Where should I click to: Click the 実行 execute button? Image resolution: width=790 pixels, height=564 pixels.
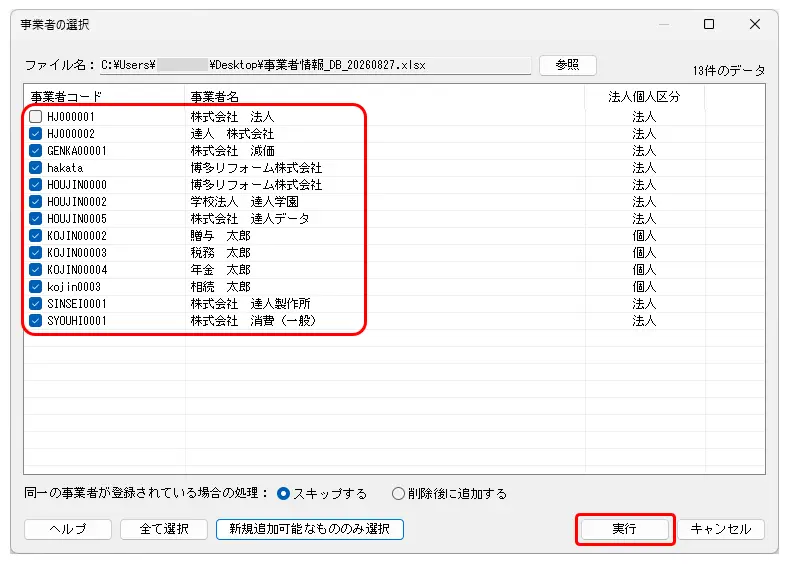(625, 529)
